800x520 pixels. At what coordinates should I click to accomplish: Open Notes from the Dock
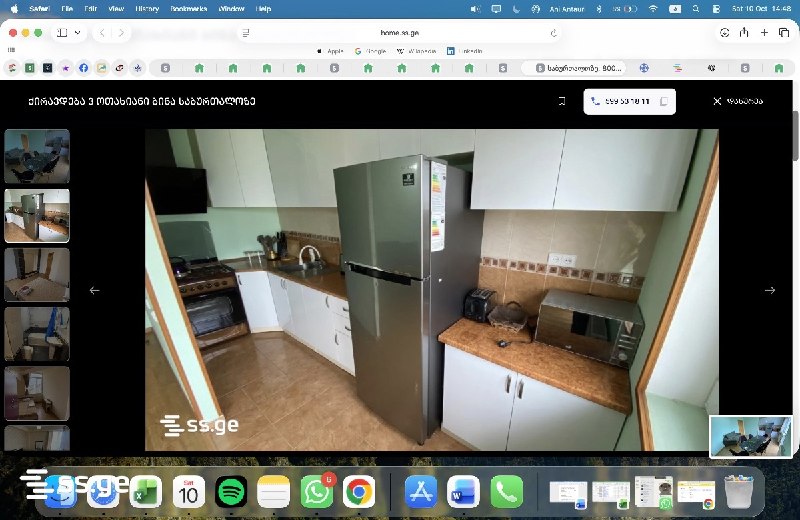[x=273, y=492]
